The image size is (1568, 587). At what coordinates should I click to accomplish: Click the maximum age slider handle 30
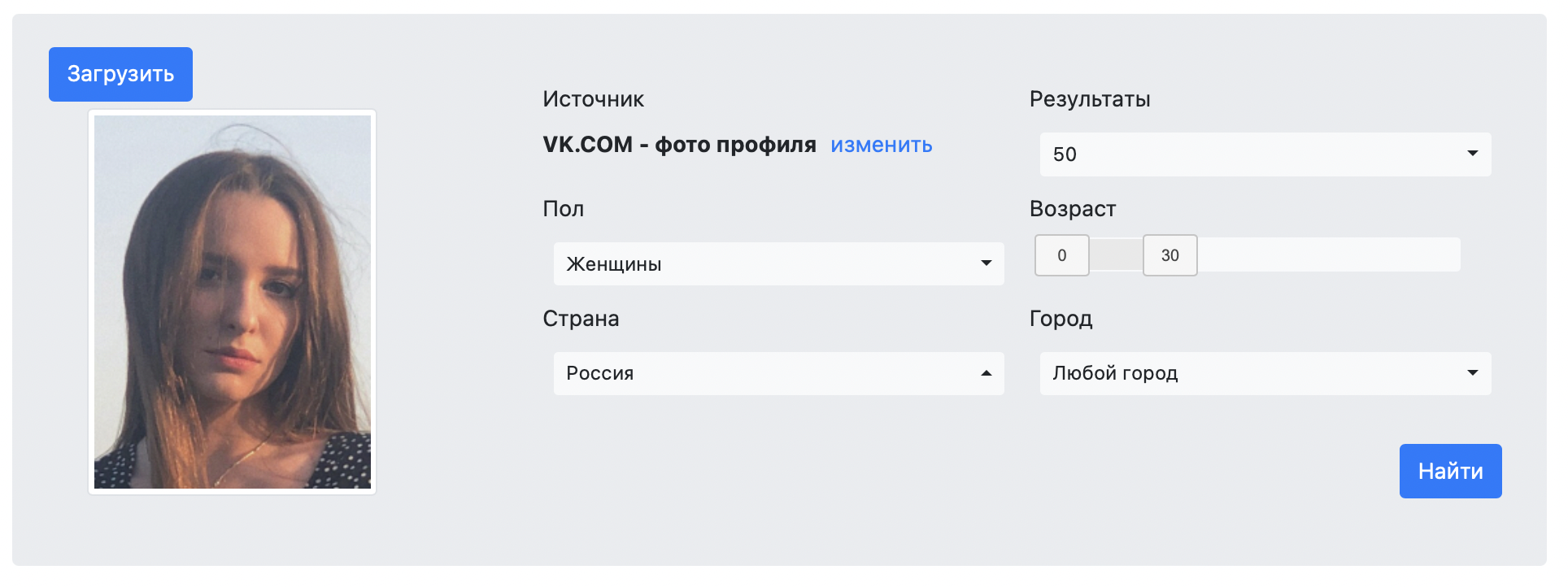(1169, 255)
